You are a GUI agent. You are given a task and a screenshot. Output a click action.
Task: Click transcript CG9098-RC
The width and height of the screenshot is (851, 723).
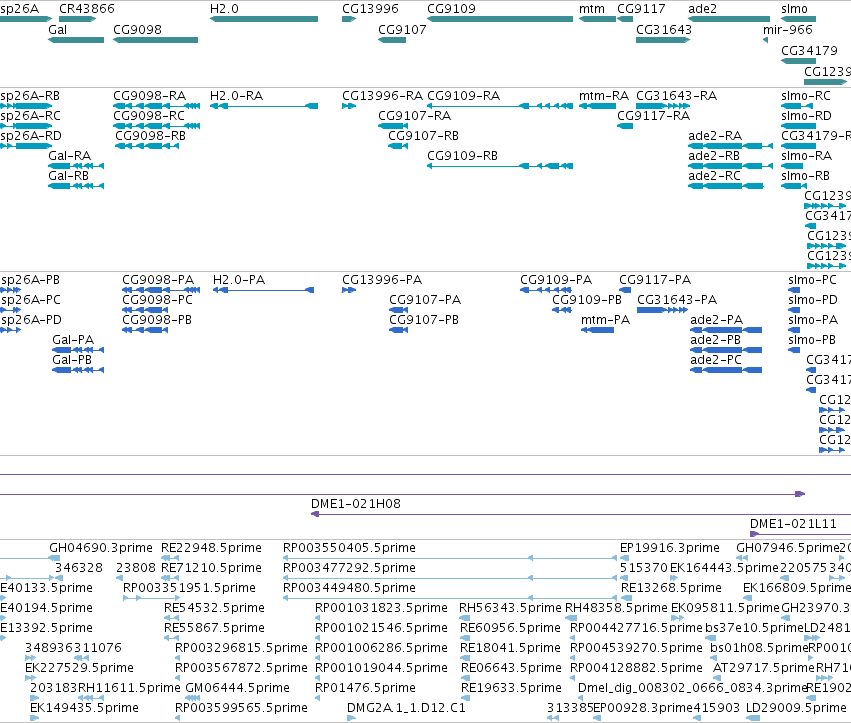[x=156, y=126]
